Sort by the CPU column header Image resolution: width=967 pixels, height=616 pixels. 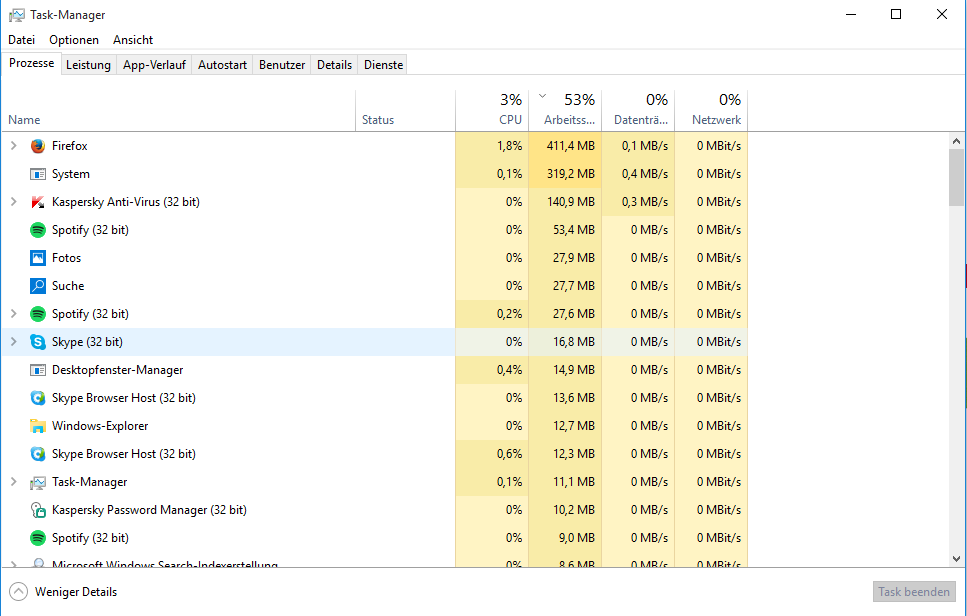tap(492, 111)
